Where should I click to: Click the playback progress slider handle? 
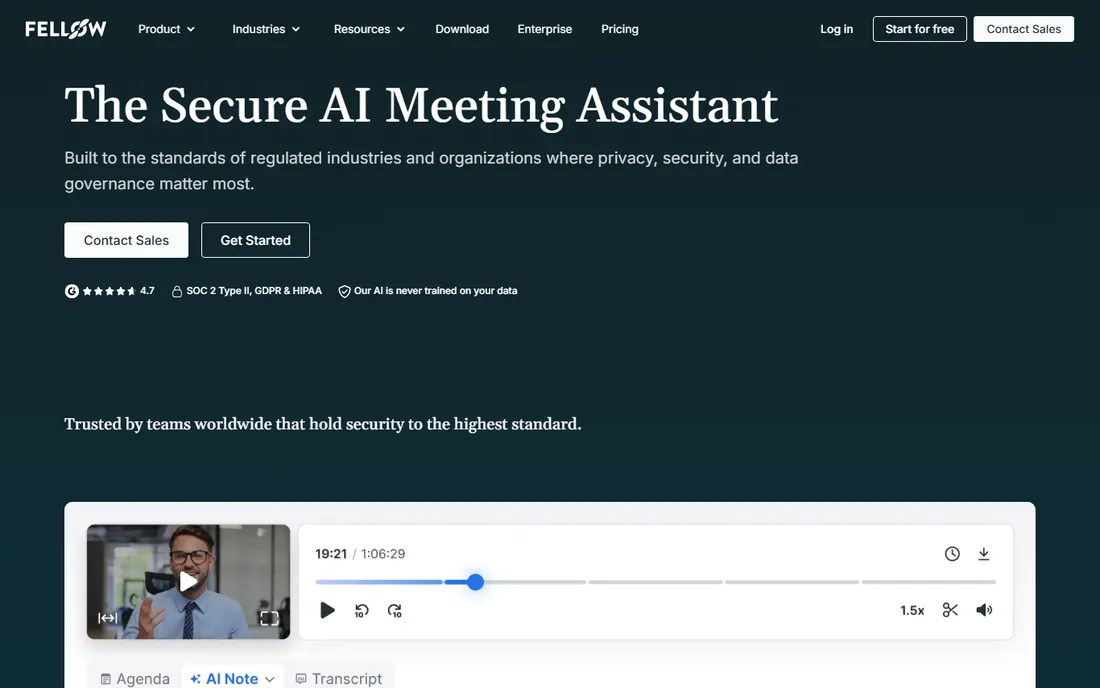point(475,582)
